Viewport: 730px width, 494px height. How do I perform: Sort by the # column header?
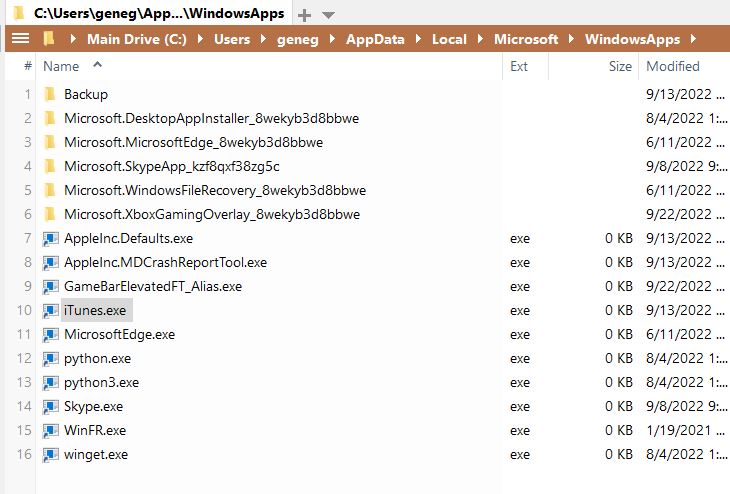28,66
